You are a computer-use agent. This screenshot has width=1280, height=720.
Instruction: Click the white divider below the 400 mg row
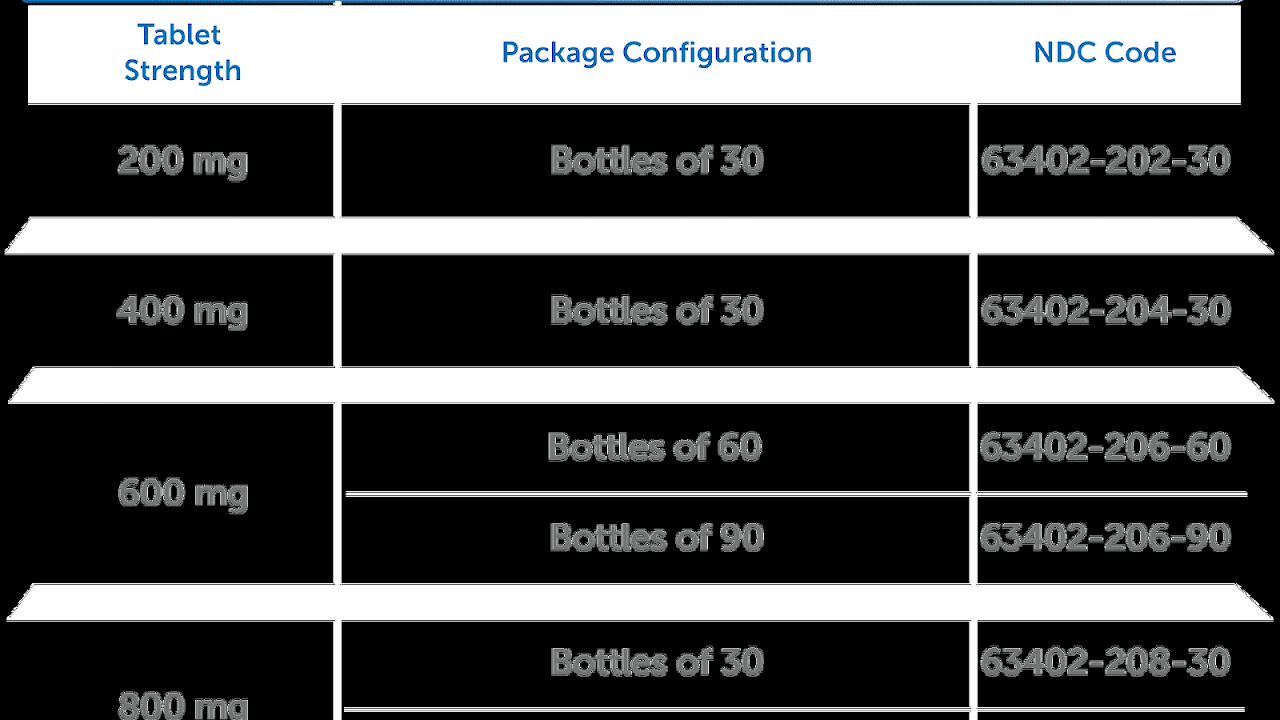pyautogui.click(x=640, y=386)
